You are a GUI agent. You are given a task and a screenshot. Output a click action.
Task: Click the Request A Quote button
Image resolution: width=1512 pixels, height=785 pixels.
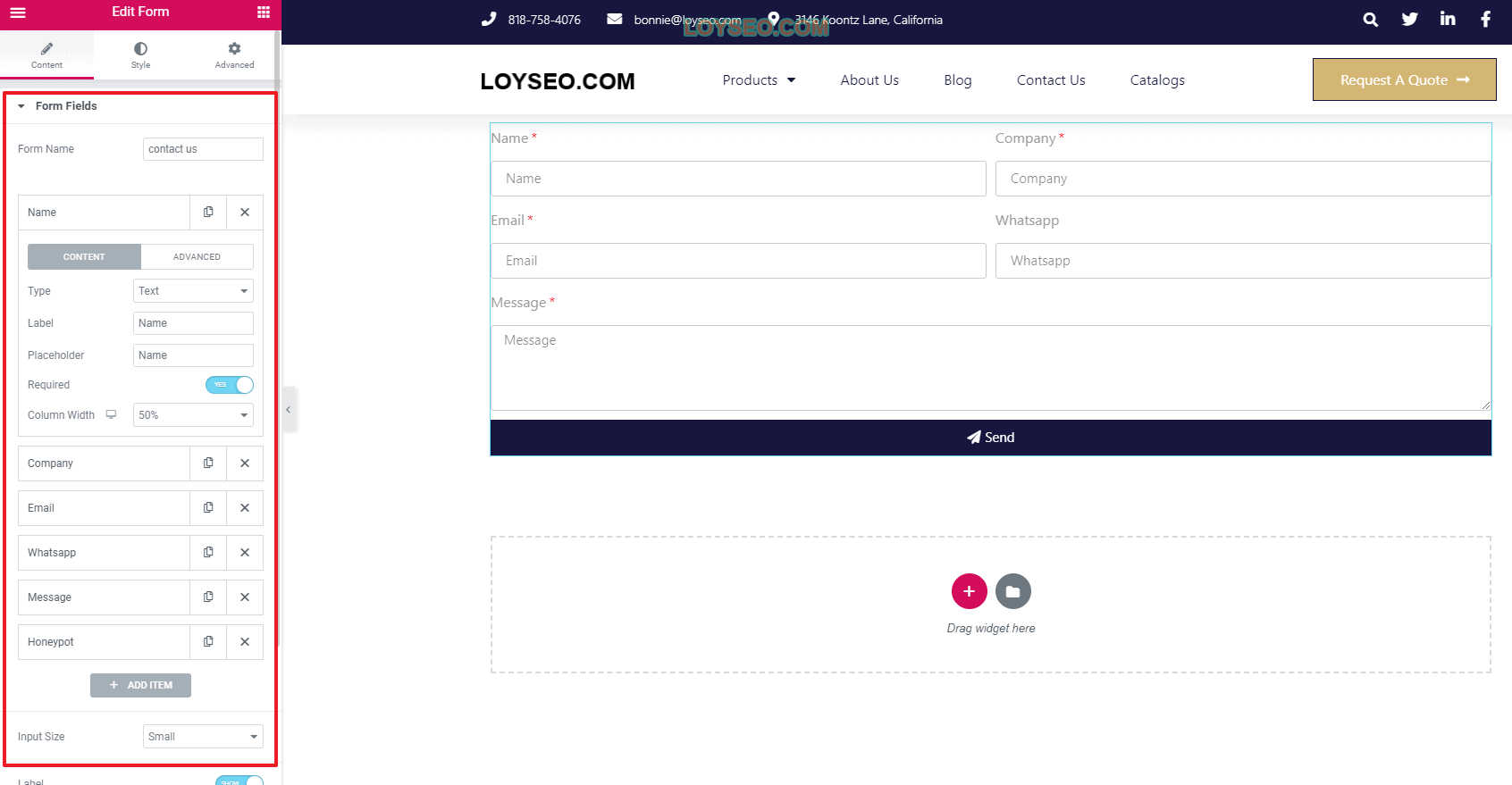pos(1404,79)
